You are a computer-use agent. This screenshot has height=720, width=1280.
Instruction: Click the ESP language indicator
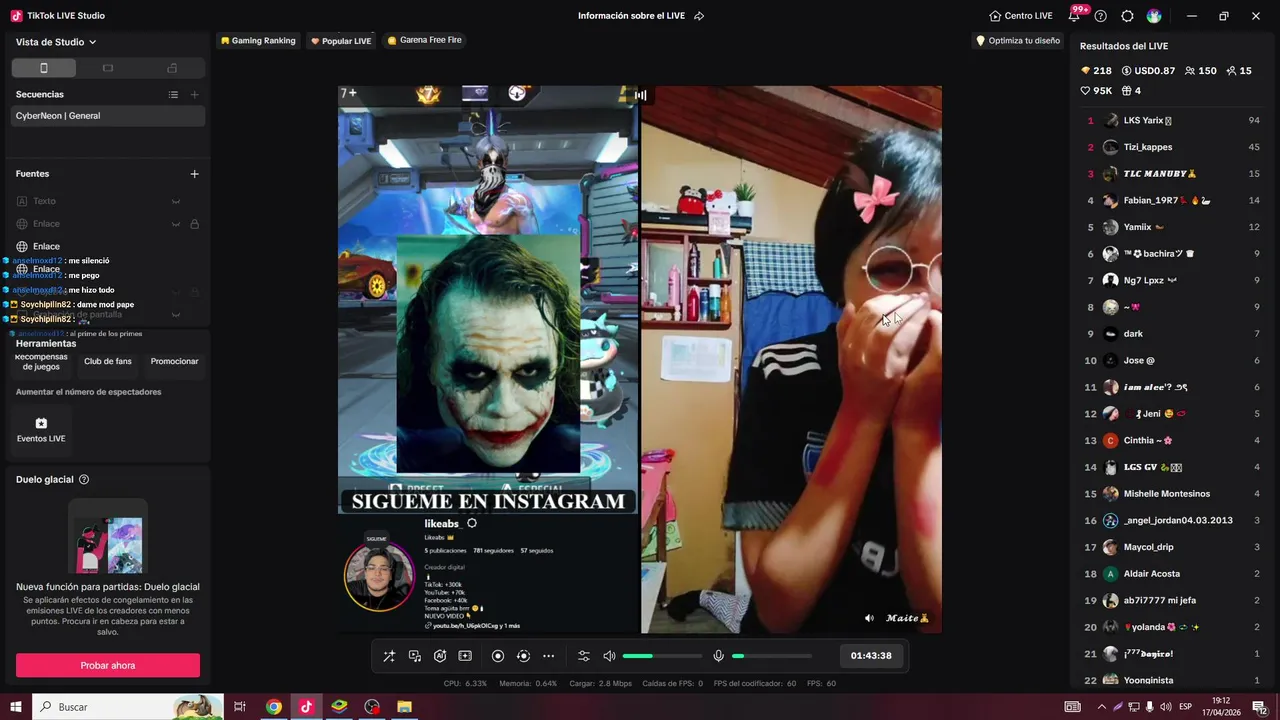pyautogui.click(x=1186, y=707)
